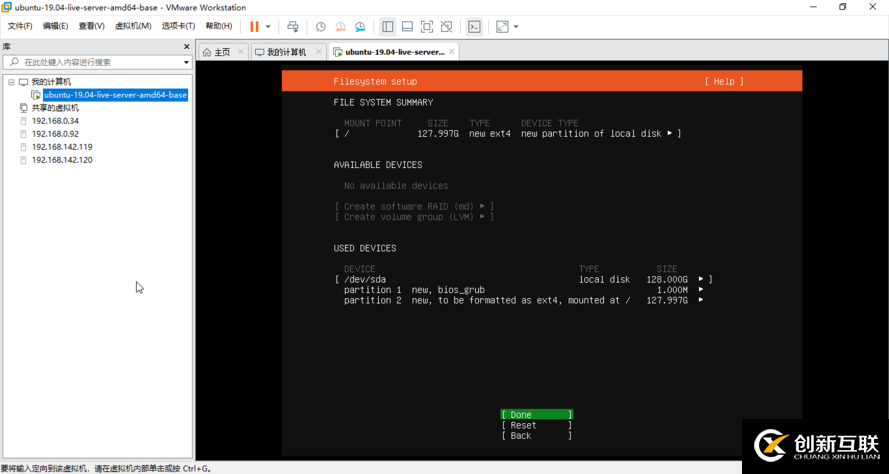Send Ctrl+Alt+Del to the VM via toolbar icon
Viewport: 889px width, 474px height.
point(293,27)
